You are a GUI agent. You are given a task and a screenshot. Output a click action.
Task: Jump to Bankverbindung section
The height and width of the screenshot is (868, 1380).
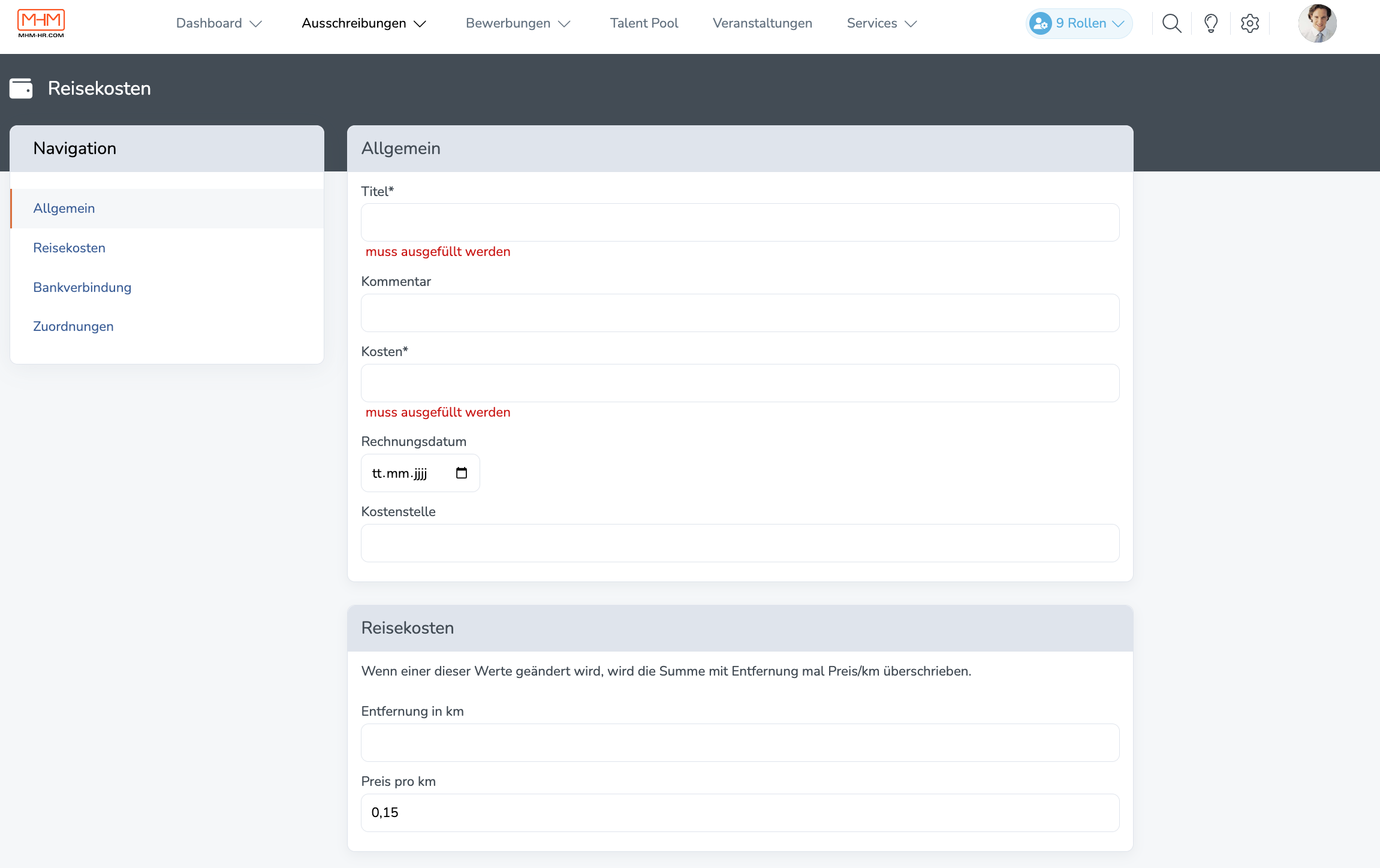[167, 288]
